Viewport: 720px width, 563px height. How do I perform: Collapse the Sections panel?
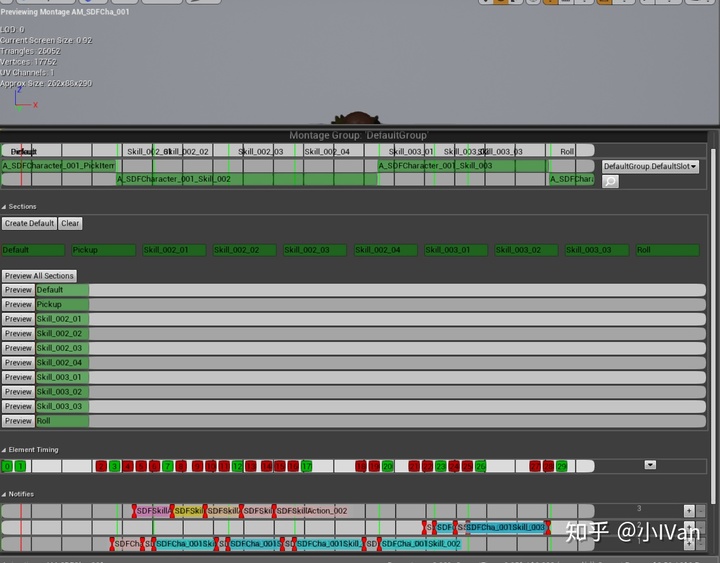[x=4, y=207]
